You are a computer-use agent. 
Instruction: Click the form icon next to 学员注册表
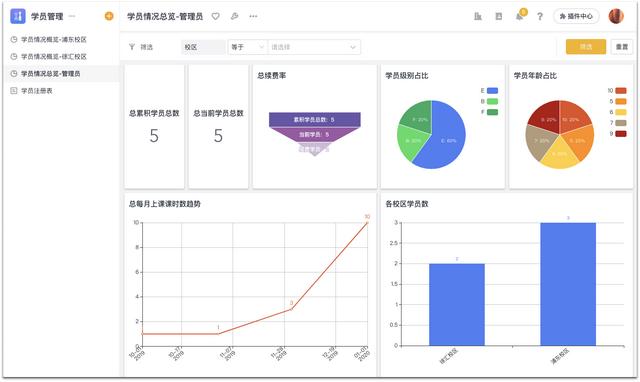pos(14,91)
